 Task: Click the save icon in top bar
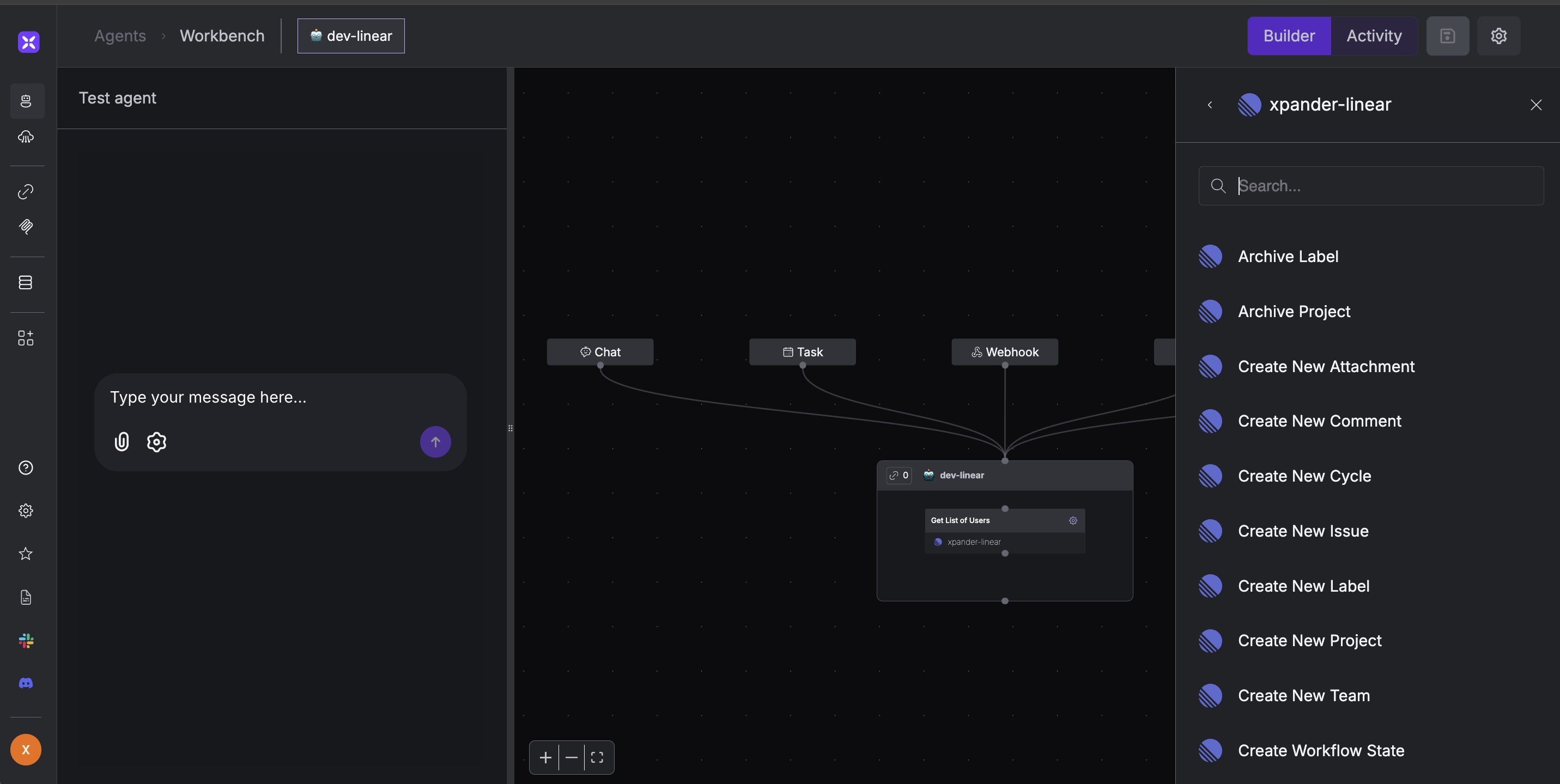1447,36
